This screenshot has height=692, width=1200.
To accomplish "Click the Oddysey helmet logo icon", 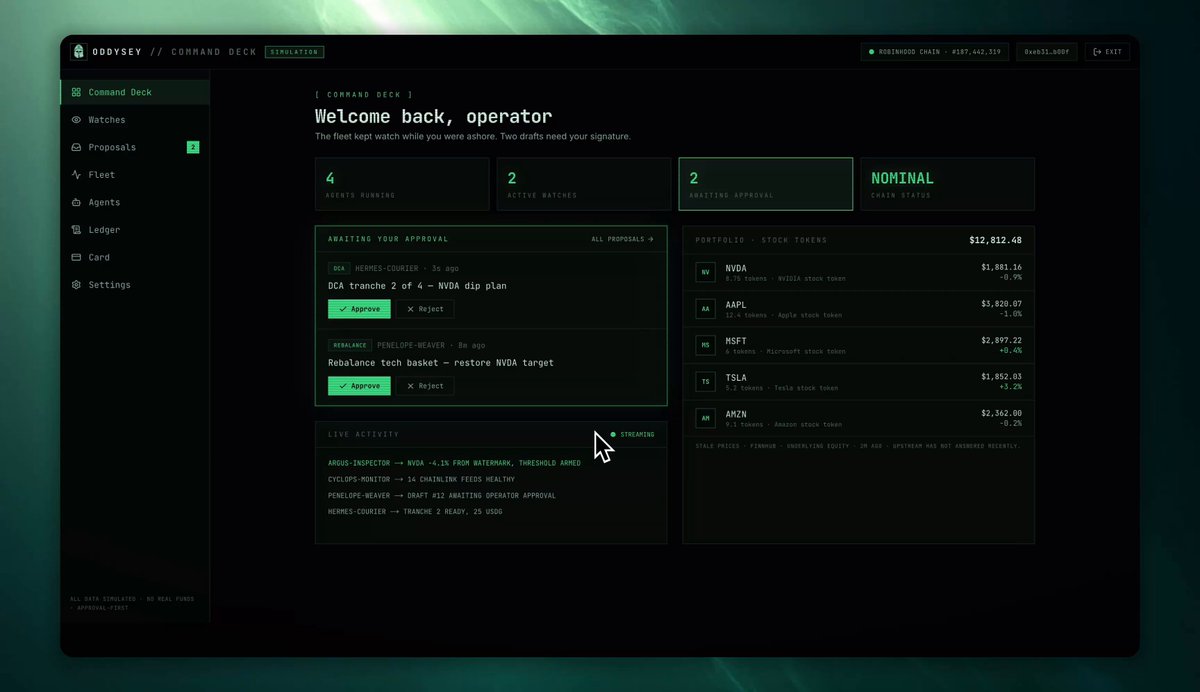I will (79, 52).
